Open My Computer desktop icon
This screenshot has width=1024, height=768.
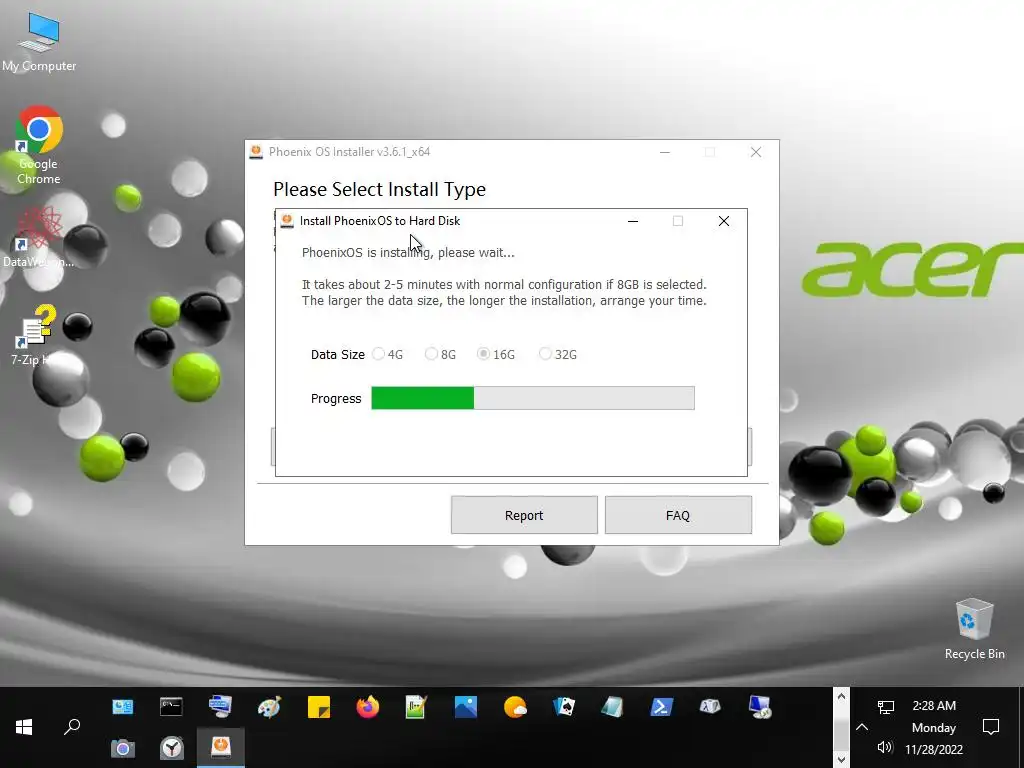[x=39, y=42]
